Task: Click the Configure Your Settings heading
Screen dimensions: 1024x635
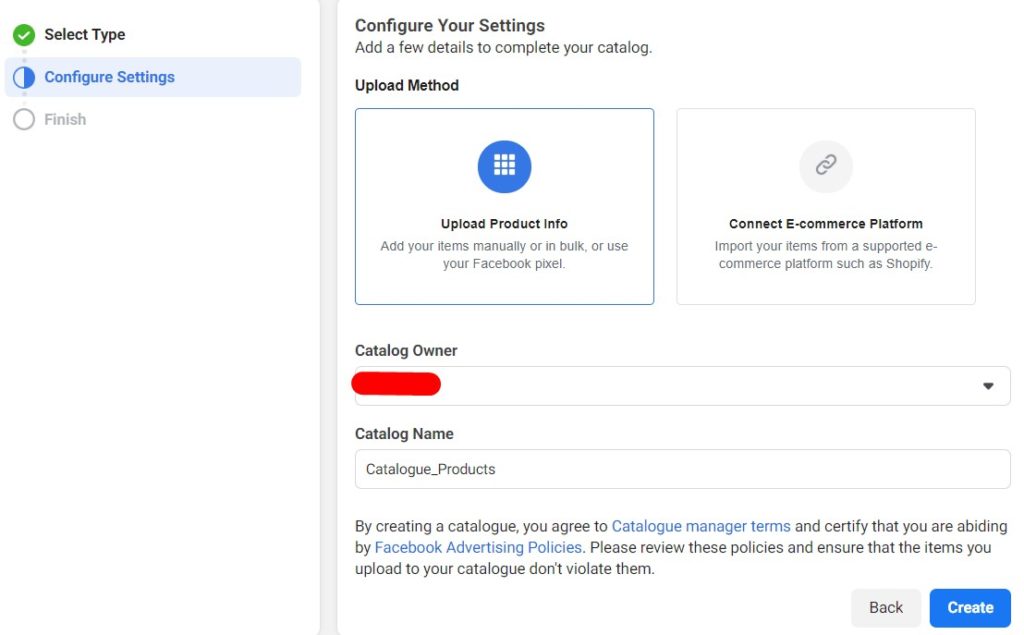Action: [x=450, y=26]
